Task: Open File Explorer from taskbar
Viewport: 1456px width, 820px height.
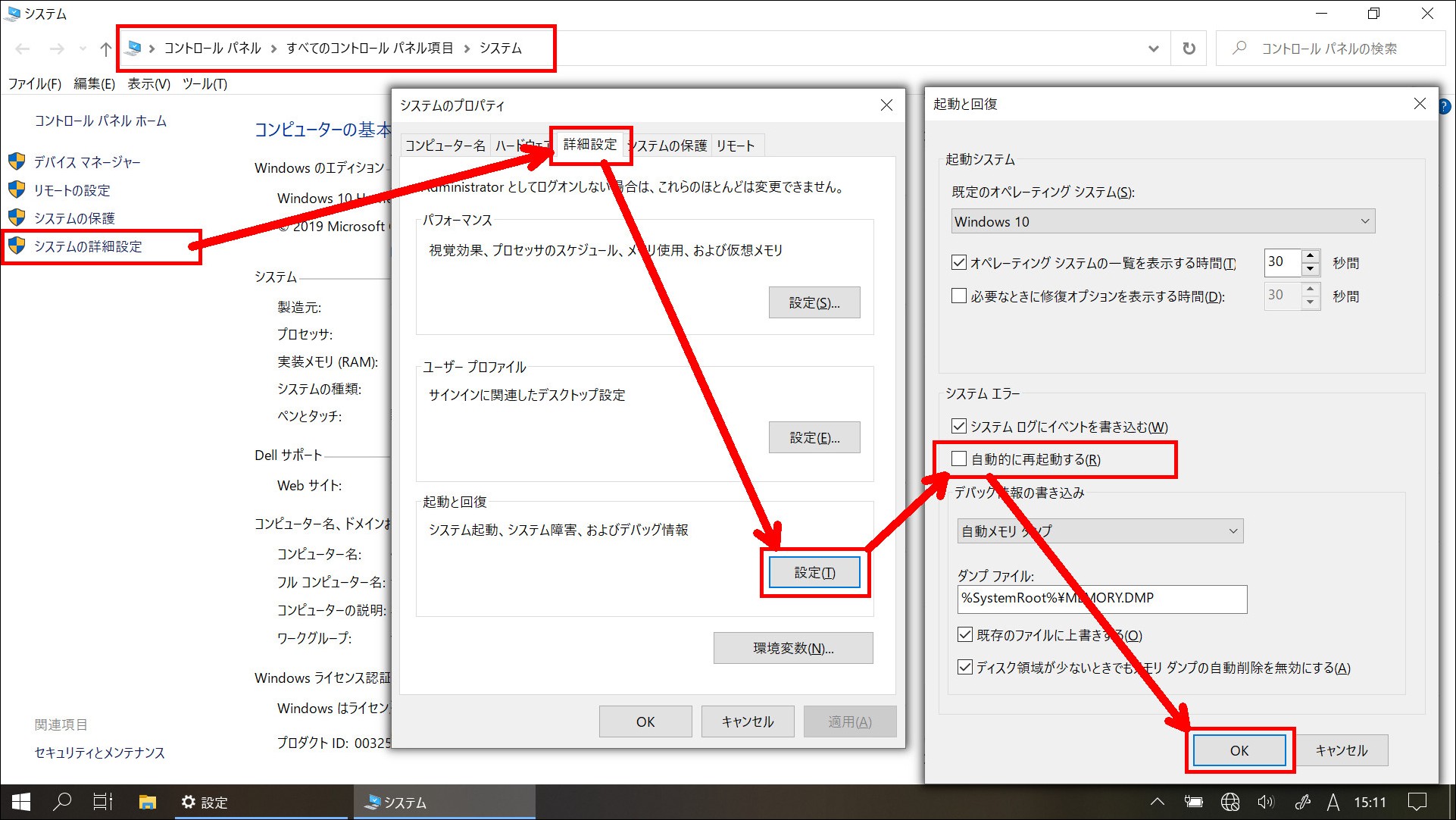Action: [x=147, y=802]
